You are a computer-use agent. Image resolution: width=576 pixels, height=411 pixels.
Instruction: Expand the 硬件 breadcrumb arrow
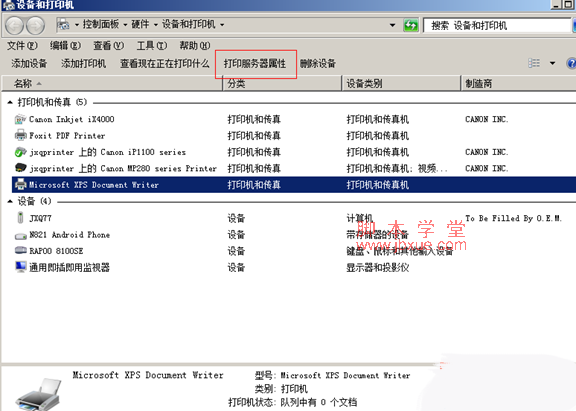156,25
